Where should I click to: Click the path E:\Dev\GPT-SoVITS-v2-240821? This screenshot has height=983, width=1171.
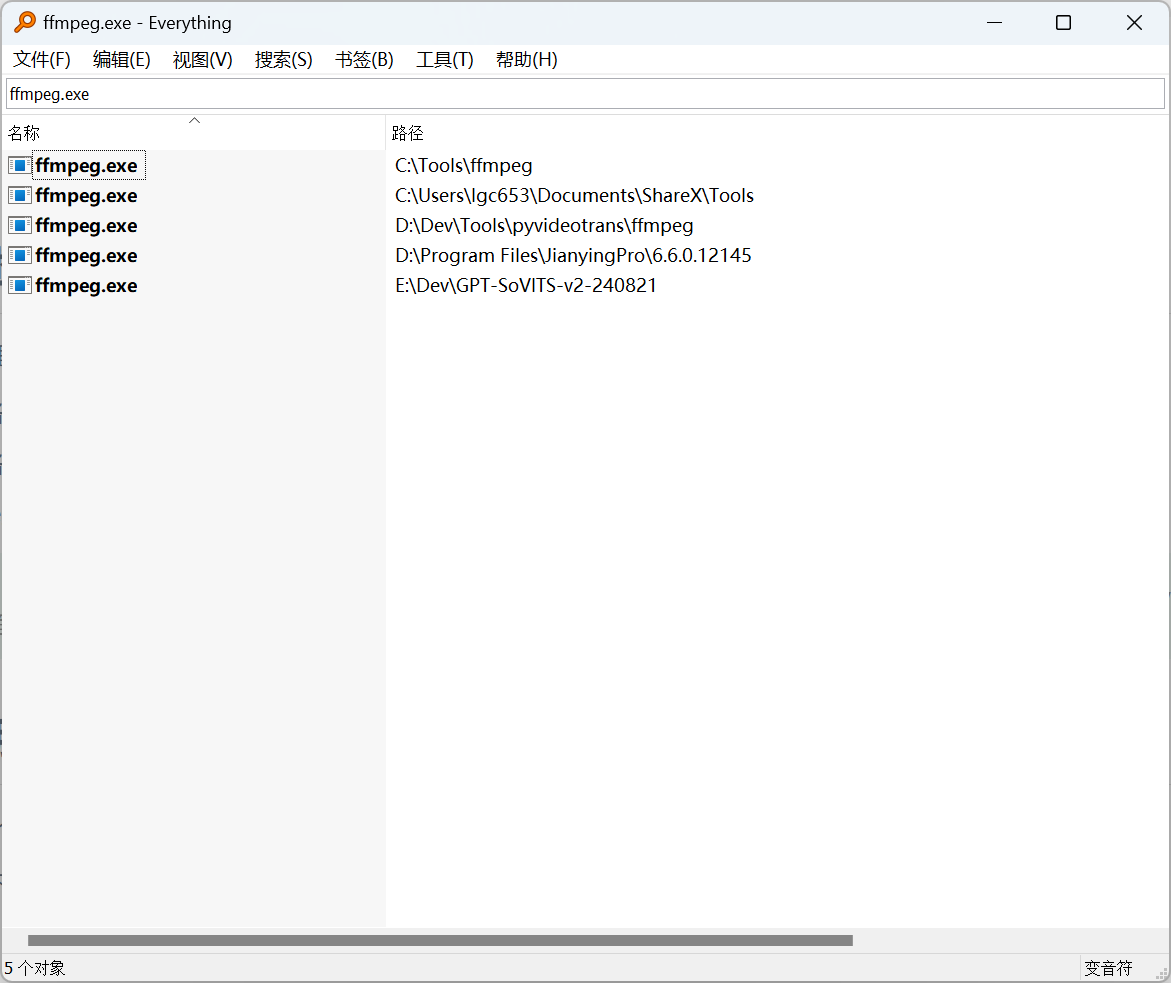(526, 285)
